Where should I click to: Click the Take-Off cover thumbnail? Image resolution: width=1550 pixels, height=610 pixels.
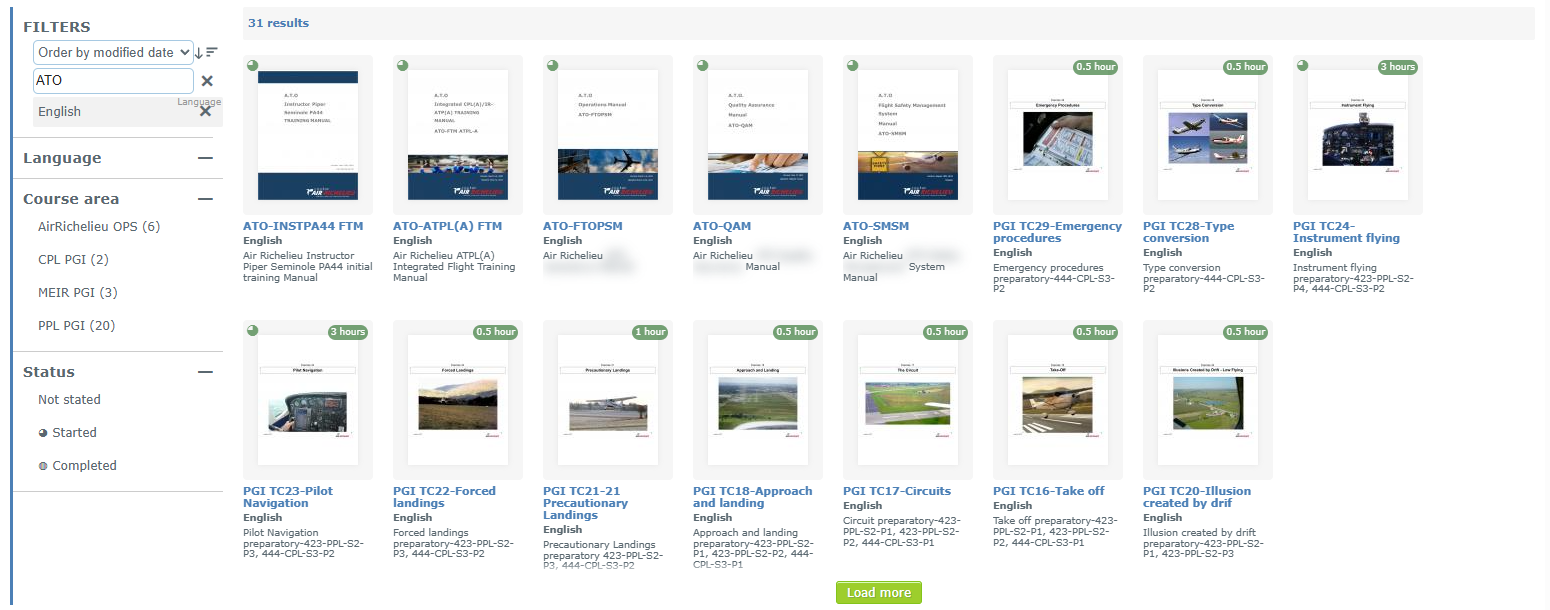point(1058,401)
